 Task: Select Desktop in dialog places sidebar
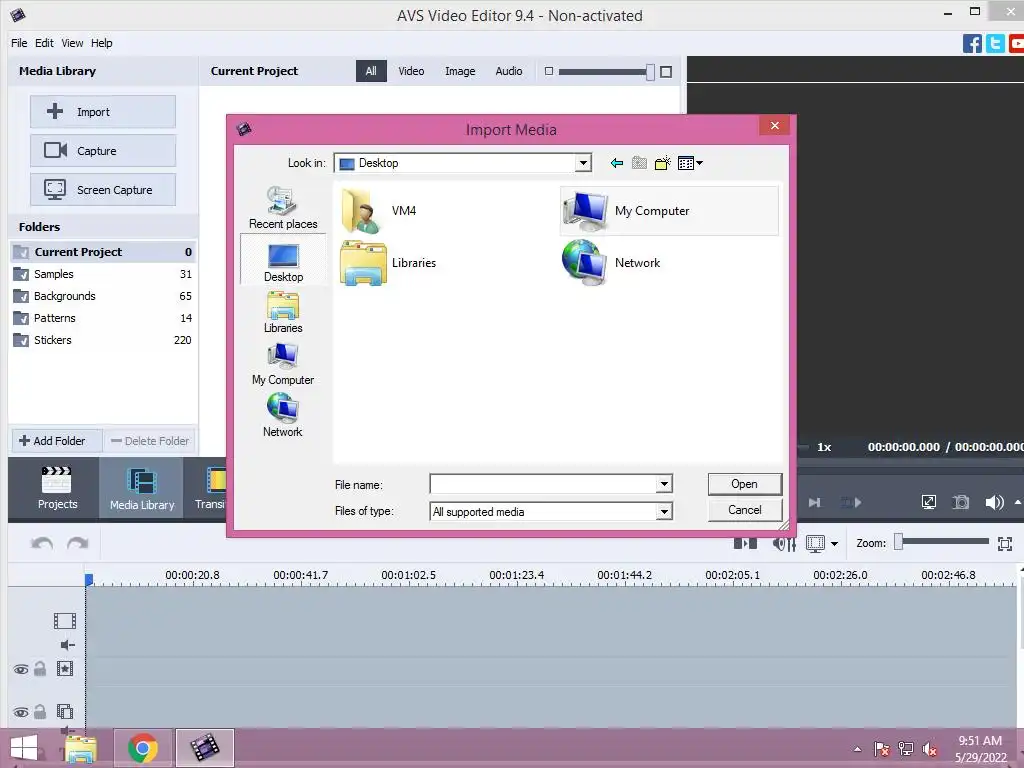pos(283,260)
